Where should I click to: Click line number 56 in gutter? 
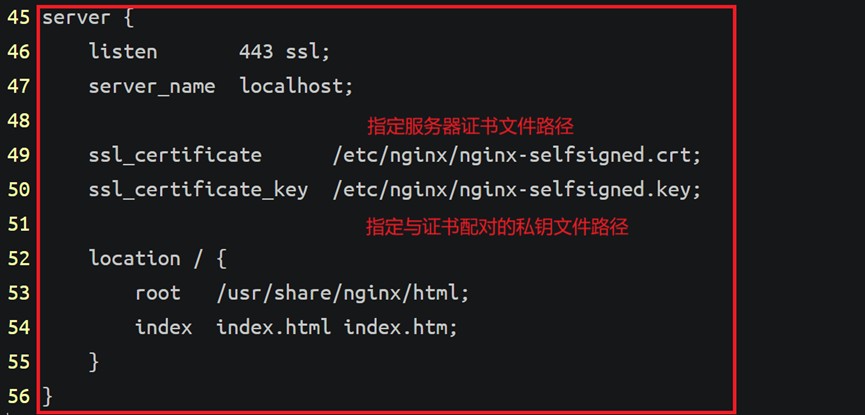tap(18, 396)
